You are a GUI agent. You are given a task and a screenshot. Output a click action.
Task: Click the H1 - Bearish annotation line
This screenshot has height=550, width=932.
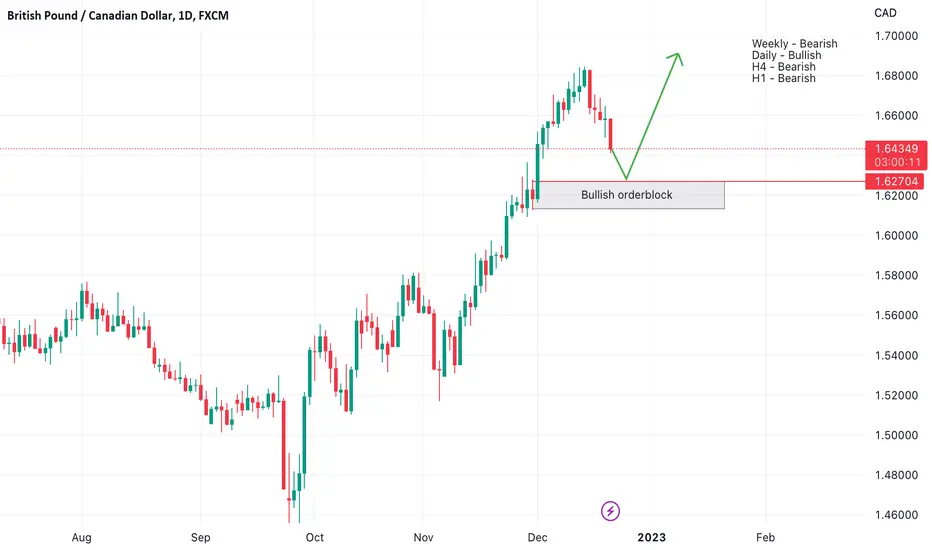click(783, 78)
